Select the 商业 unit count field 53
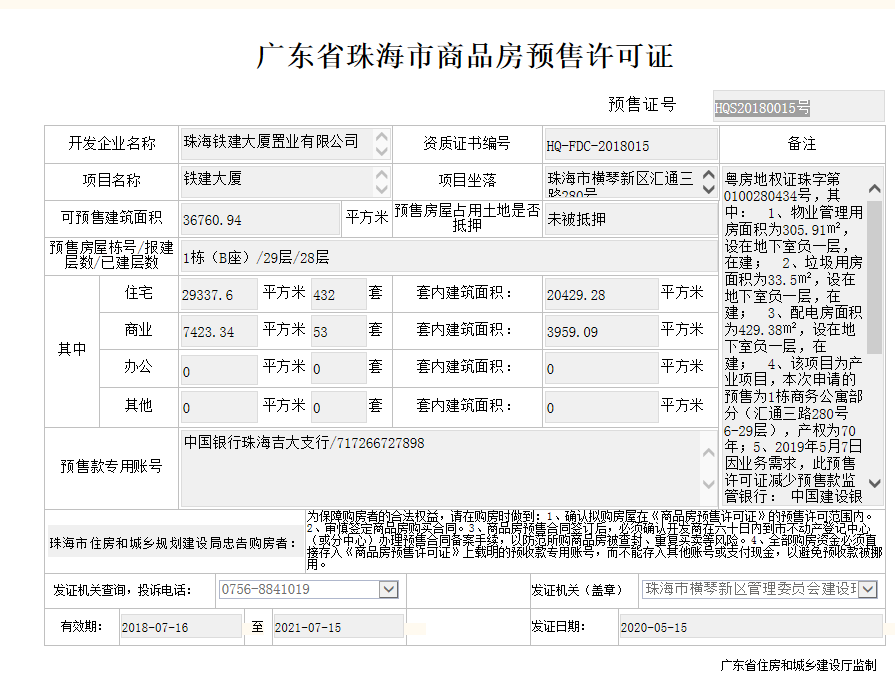Screen dimensions: 895x682 click(337, 332)
